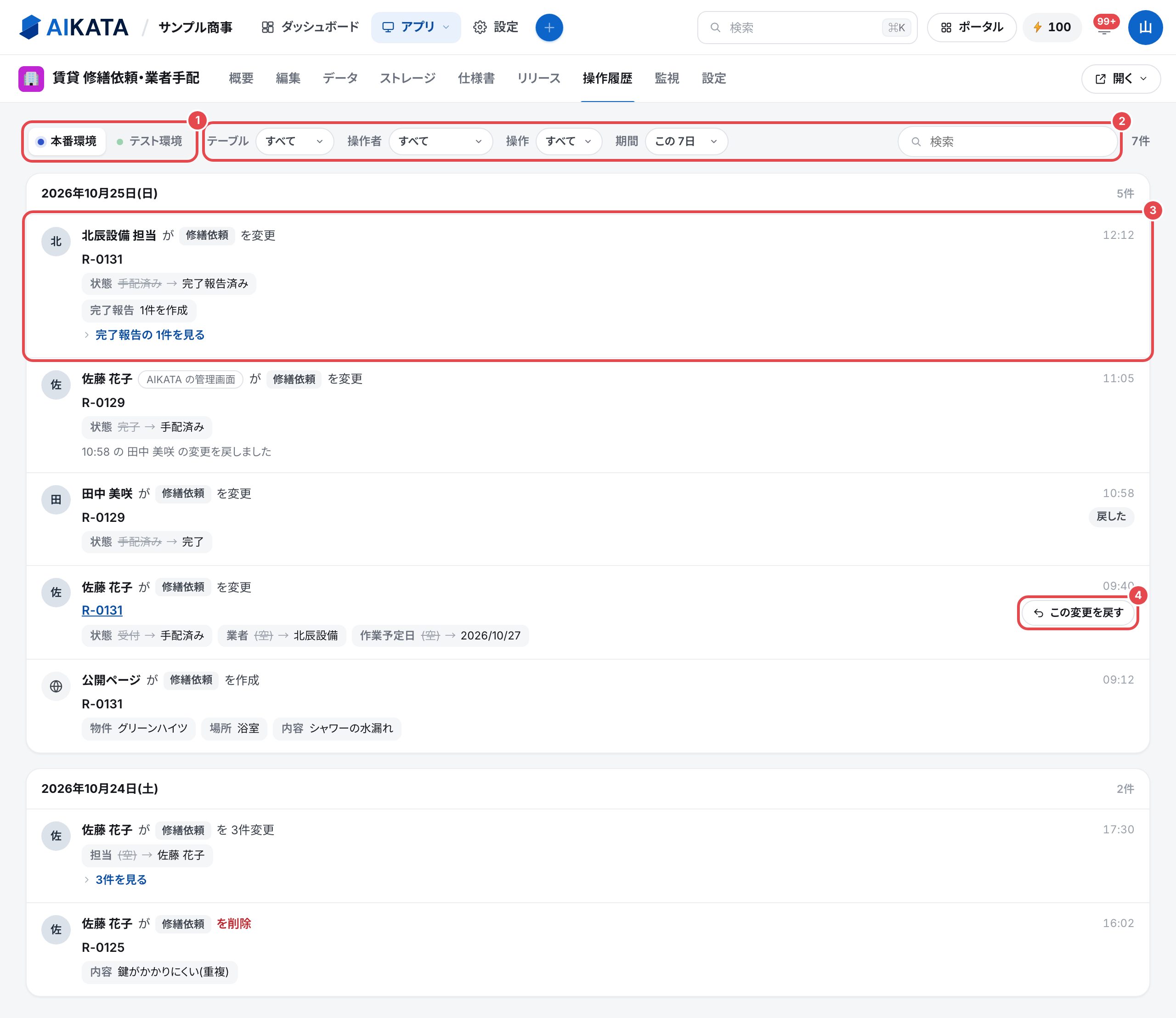Open the 期間 この7日 dropdown
Image resolution: width=1176 pixels, height=1018 pixels.
(x=686, y=141)
